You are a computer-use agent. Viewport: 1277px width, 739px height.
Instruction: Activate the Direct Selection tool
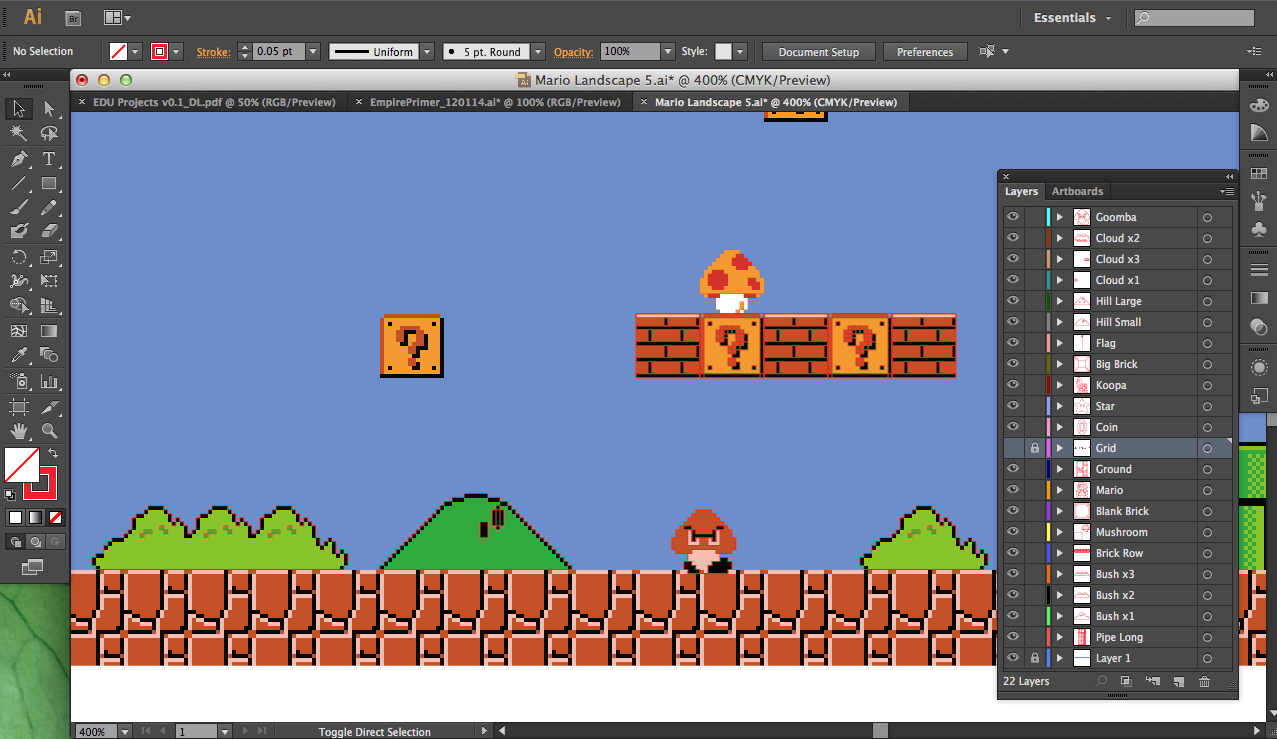coord(49,108)
